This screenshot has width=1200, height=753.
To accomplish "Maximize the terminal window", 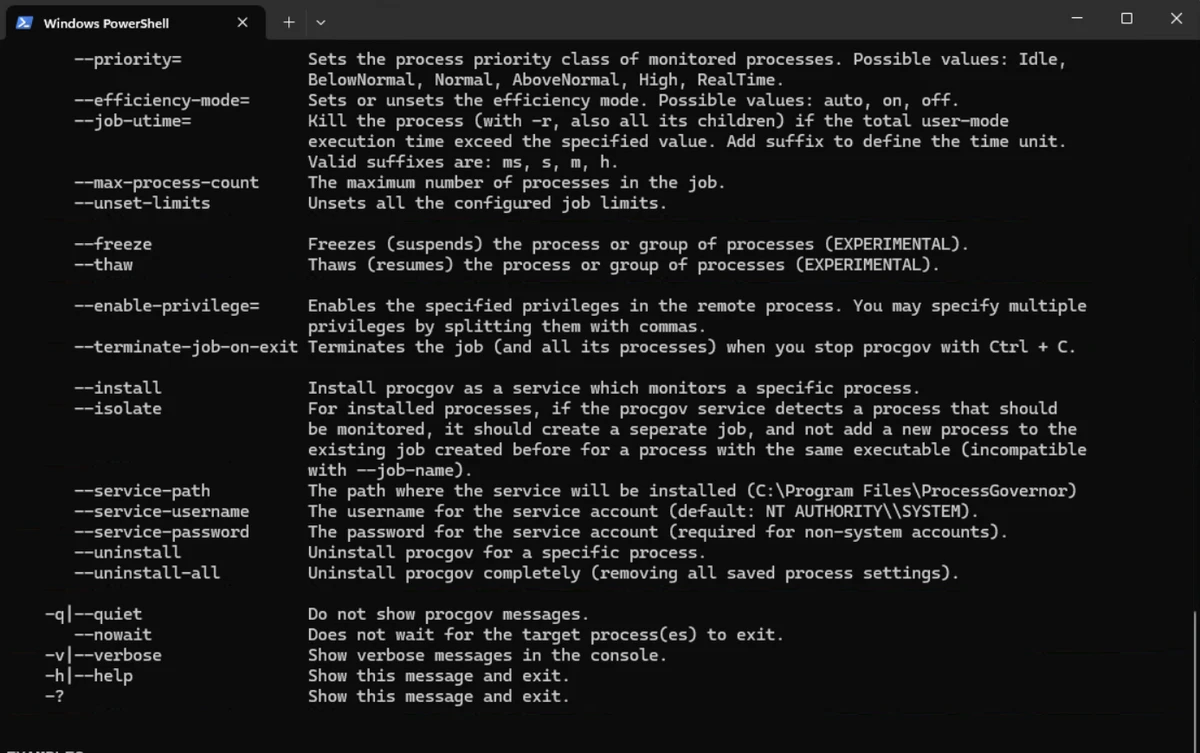I will pos(1127,18).
